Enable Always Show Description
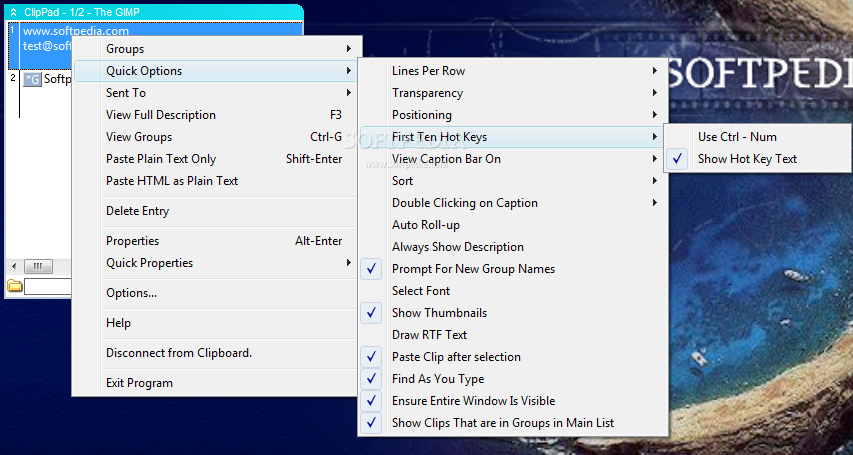The image size is (853, 455). [x=512, y=247]
